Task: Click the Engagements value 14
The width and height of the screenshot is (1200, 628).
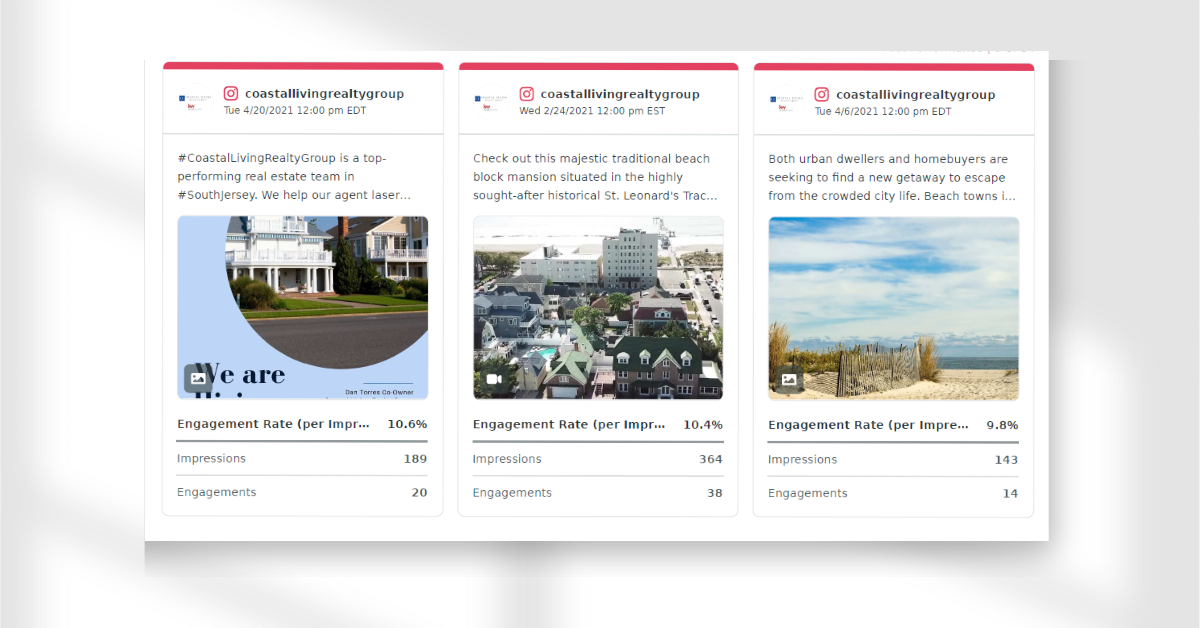Action: click(1010, 493)
